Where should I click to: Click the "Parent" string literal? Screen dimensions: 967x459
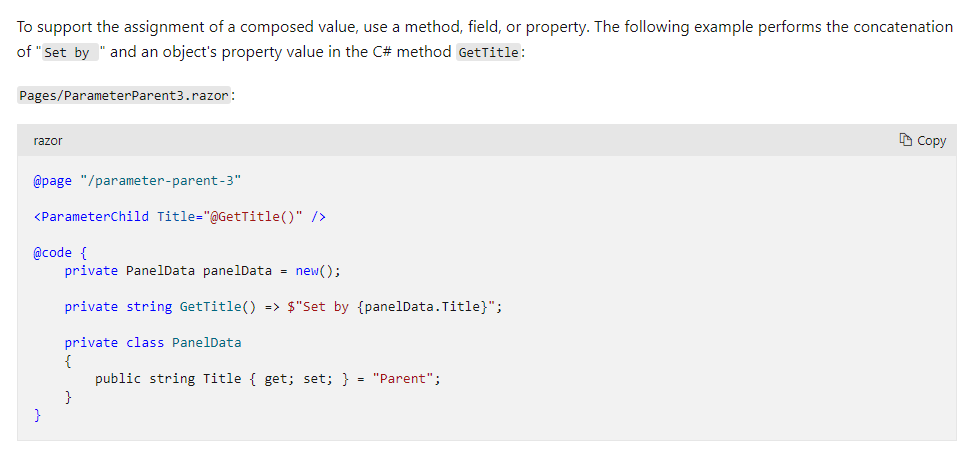[x=403, y=379]
